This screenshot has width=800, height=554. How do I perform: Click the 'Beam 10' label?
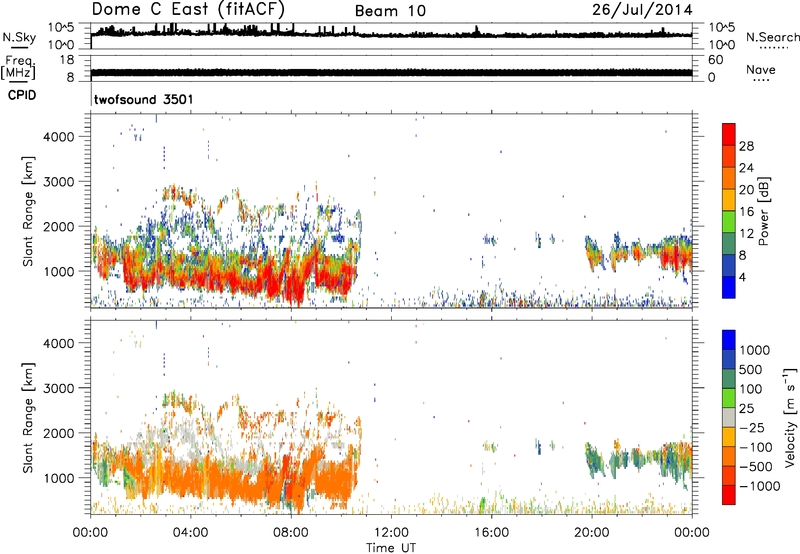(x=390, y=11)
